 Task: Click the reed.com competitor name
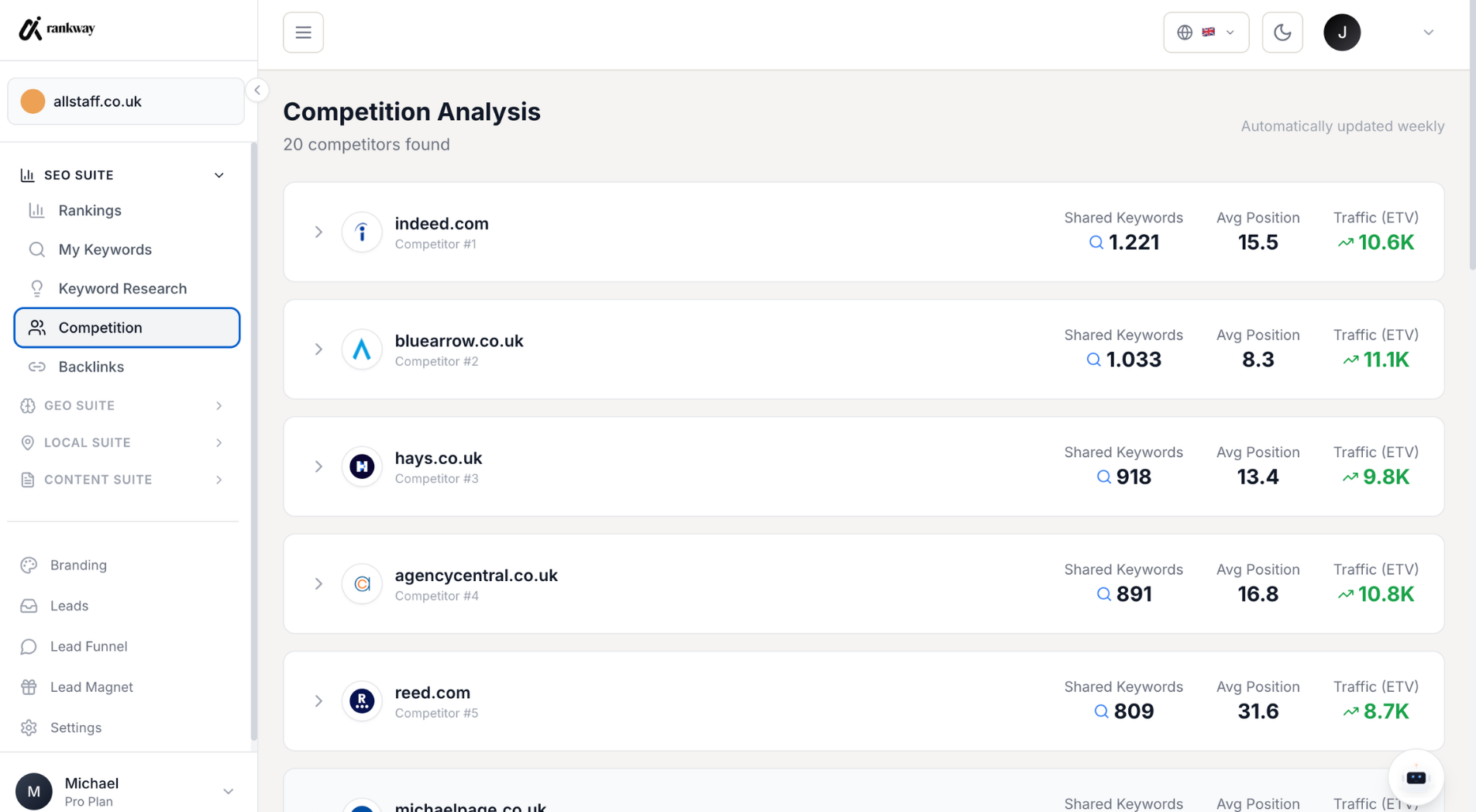click(432, 693)
